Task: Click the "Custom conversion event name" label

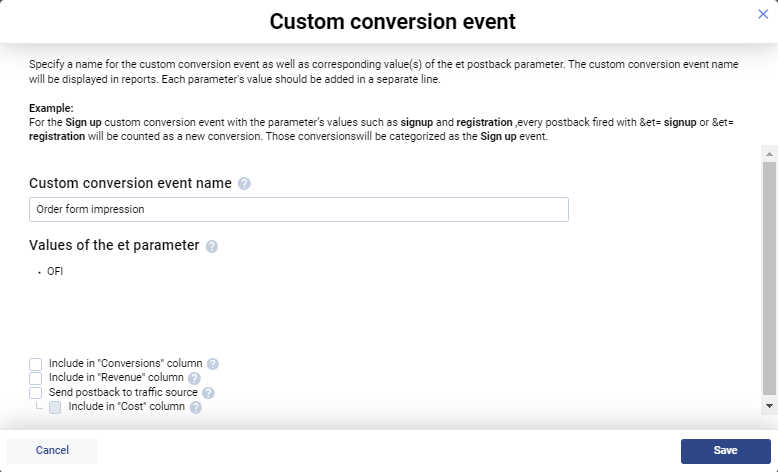Action: [130, 183]
